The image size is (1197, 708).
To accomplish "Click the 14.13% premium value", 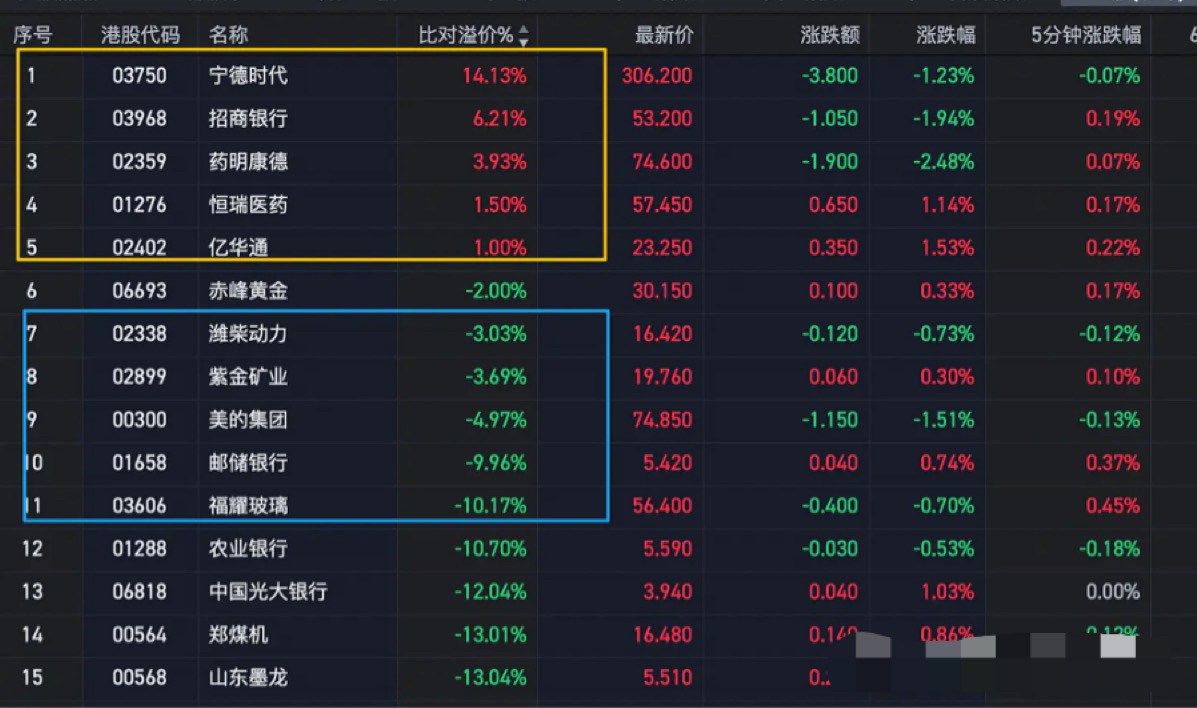I will [x=494, y=76].
